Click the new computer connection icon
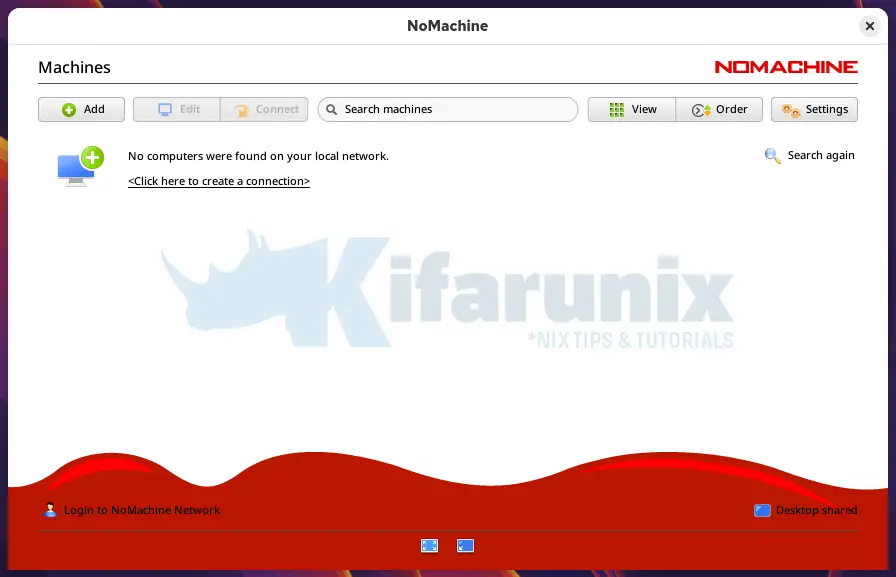The image size is (896, 577). point(80,166)
